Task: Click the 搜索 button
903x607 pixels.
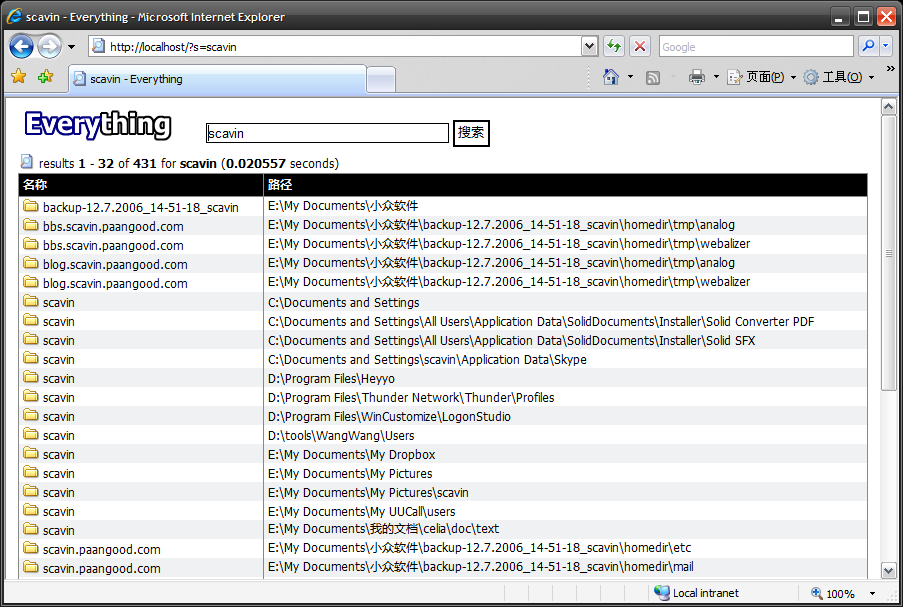Action: (x=471, y=133)
